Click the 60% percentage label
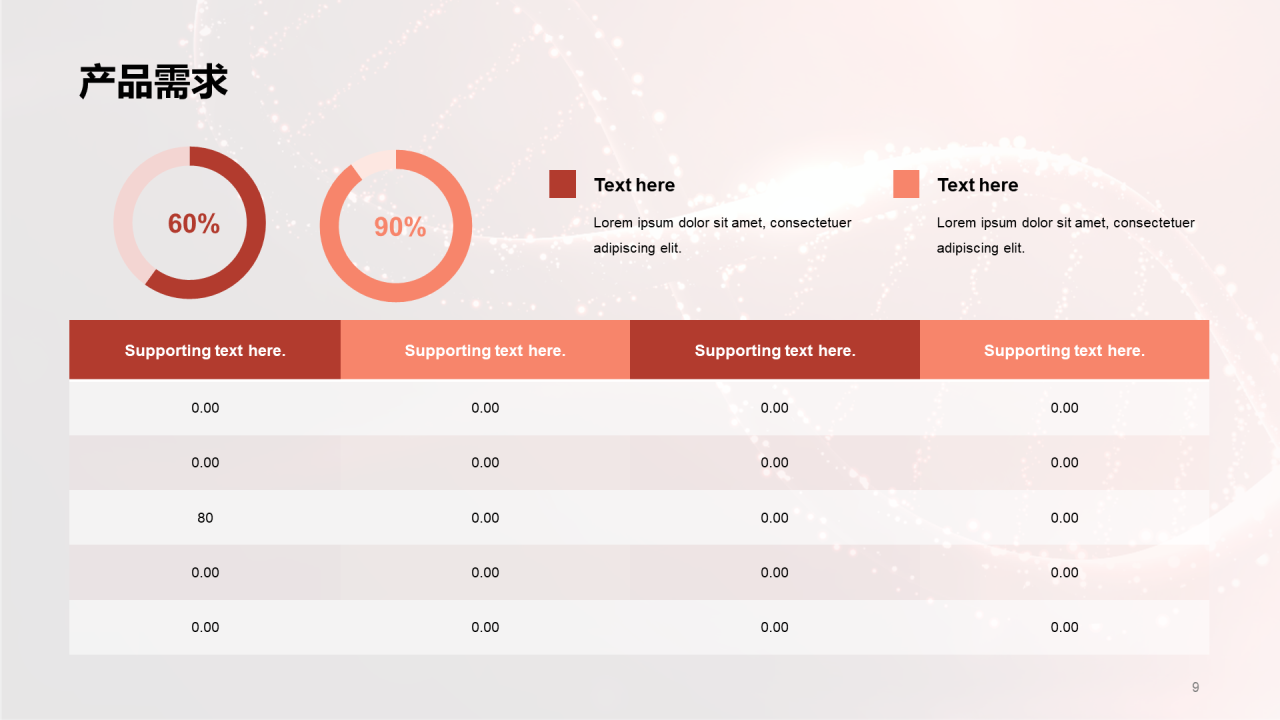The image size is (1280, 720). click(193, 224)
